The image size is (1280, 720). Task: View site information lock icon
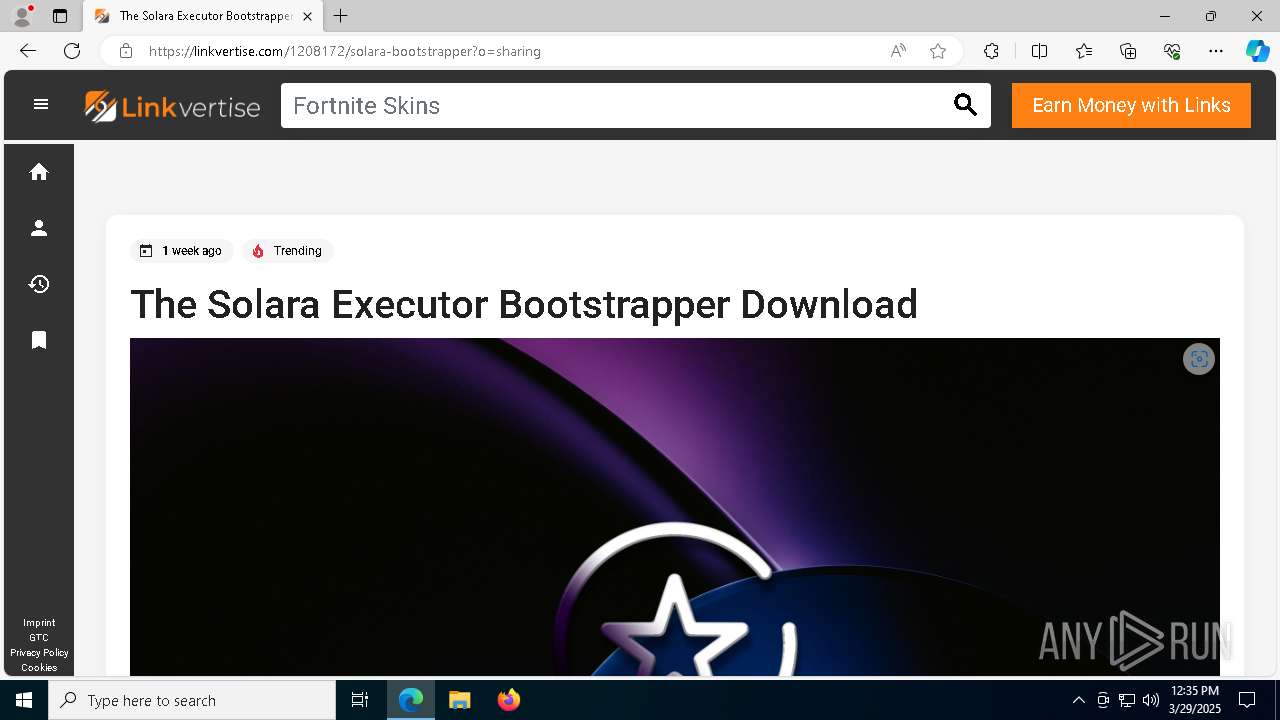point(126,51)
